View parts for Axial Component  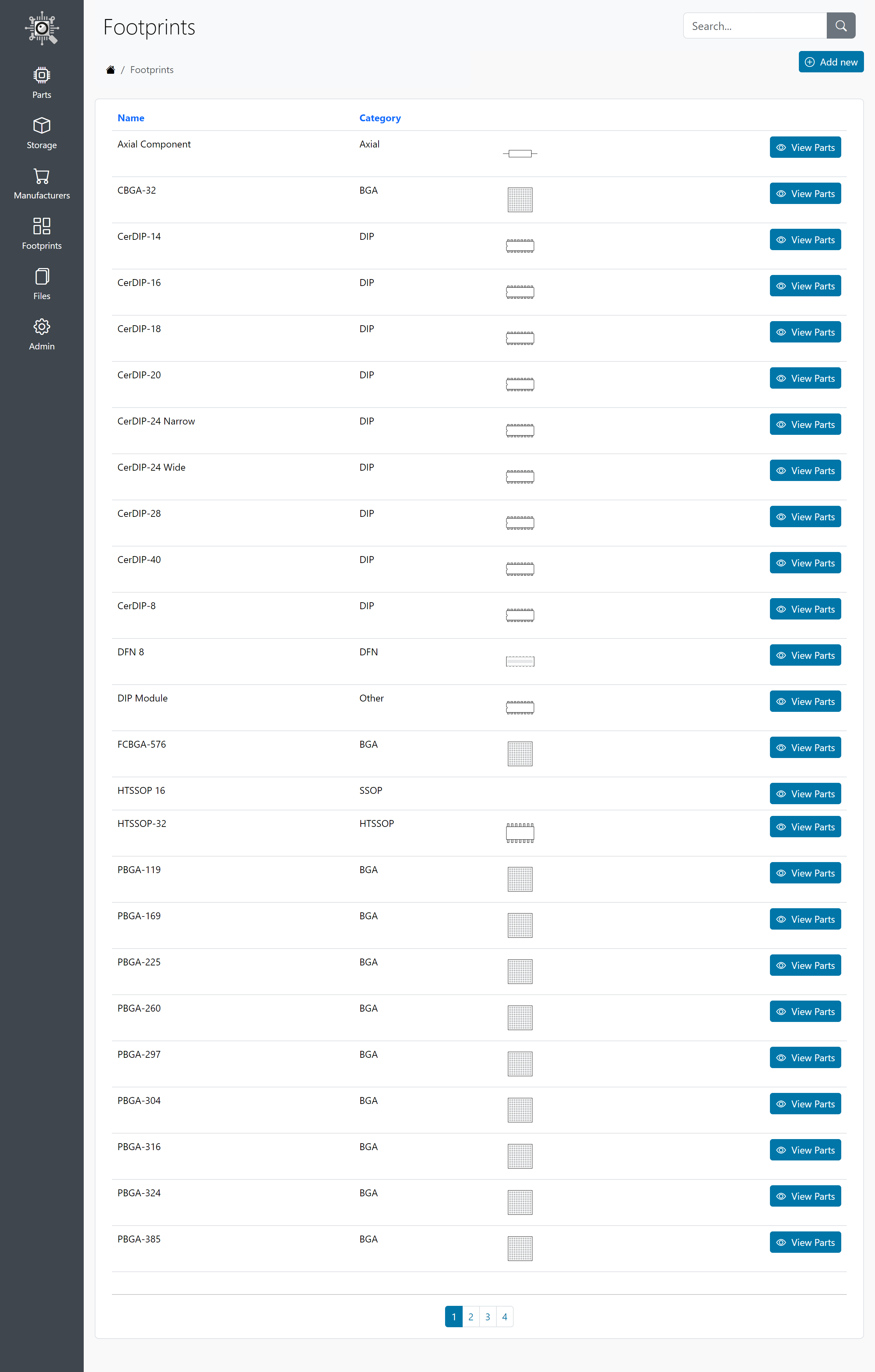coord(804,147)
